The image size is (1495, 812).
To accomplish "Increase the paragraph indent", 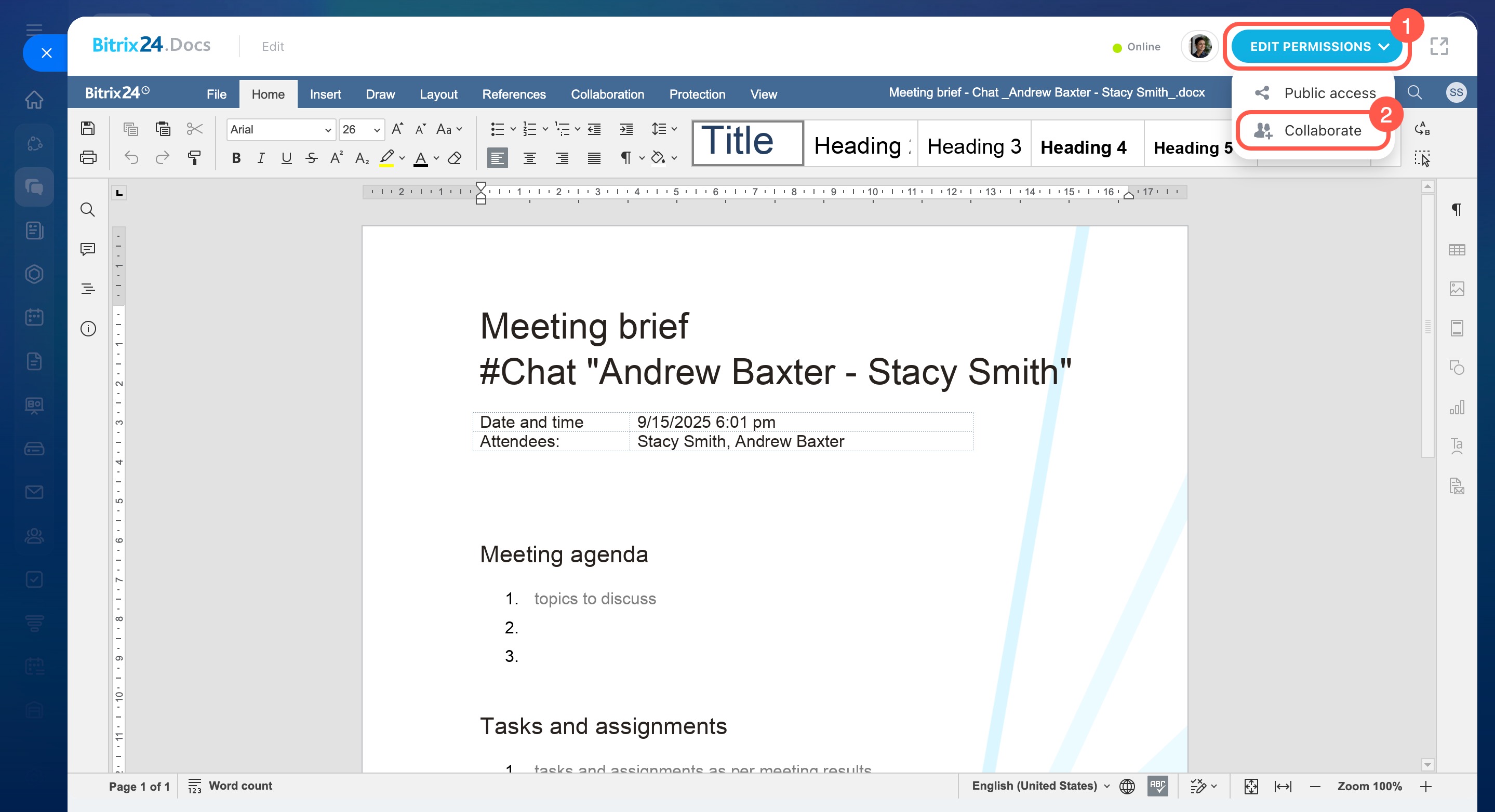I will 625,129.
